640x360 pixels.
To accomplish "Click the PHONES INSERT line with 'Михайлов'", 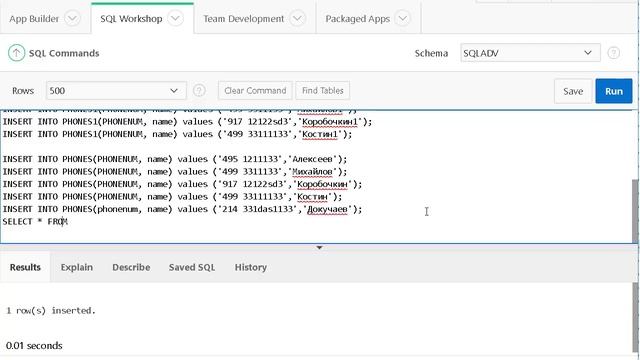I will click(x=175, y=172).
